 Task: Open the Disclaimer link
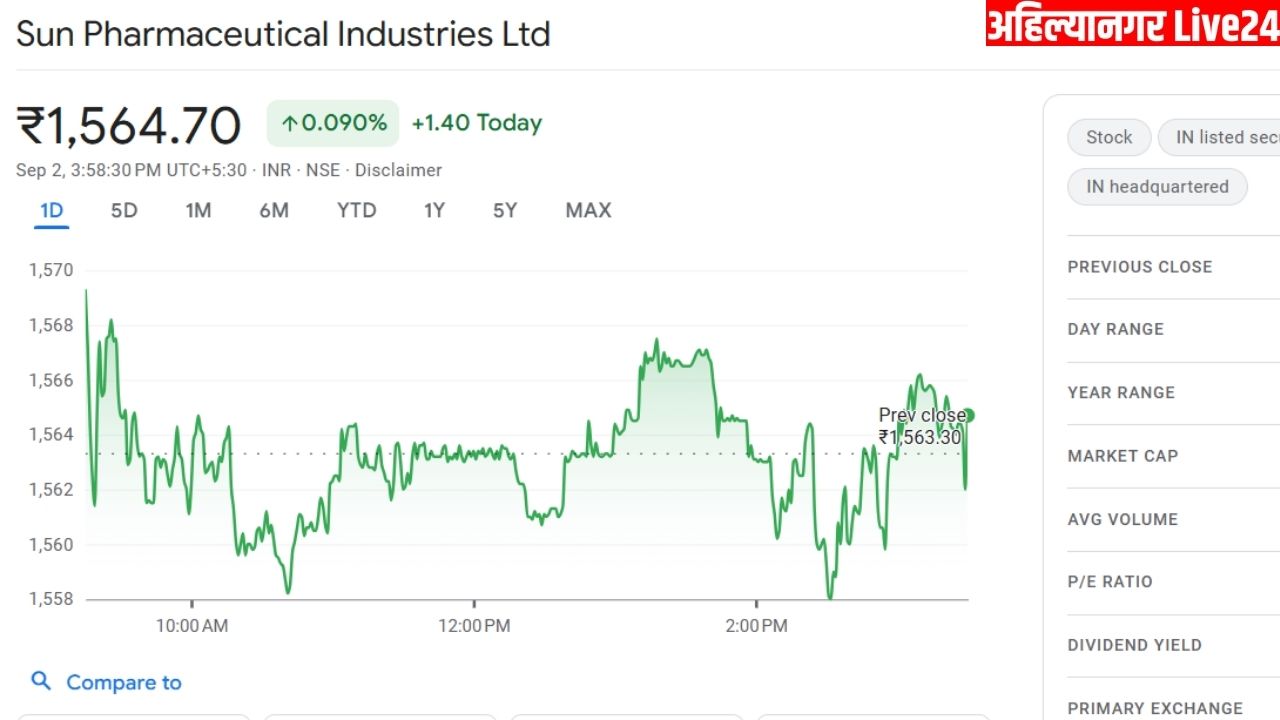[x=398, y=170]
